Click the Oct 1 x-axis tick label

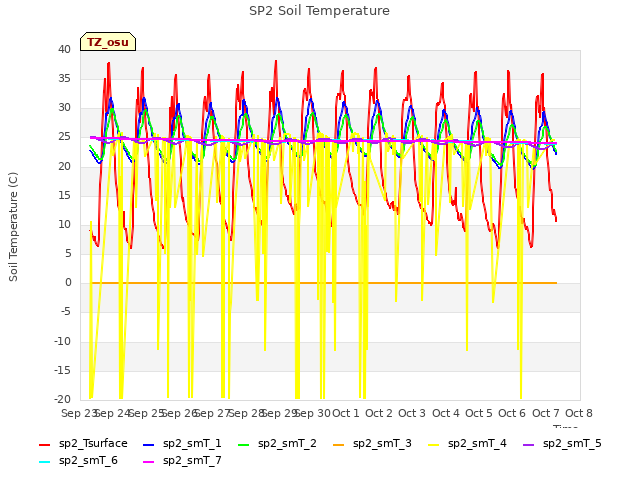[x=346, y=413]
